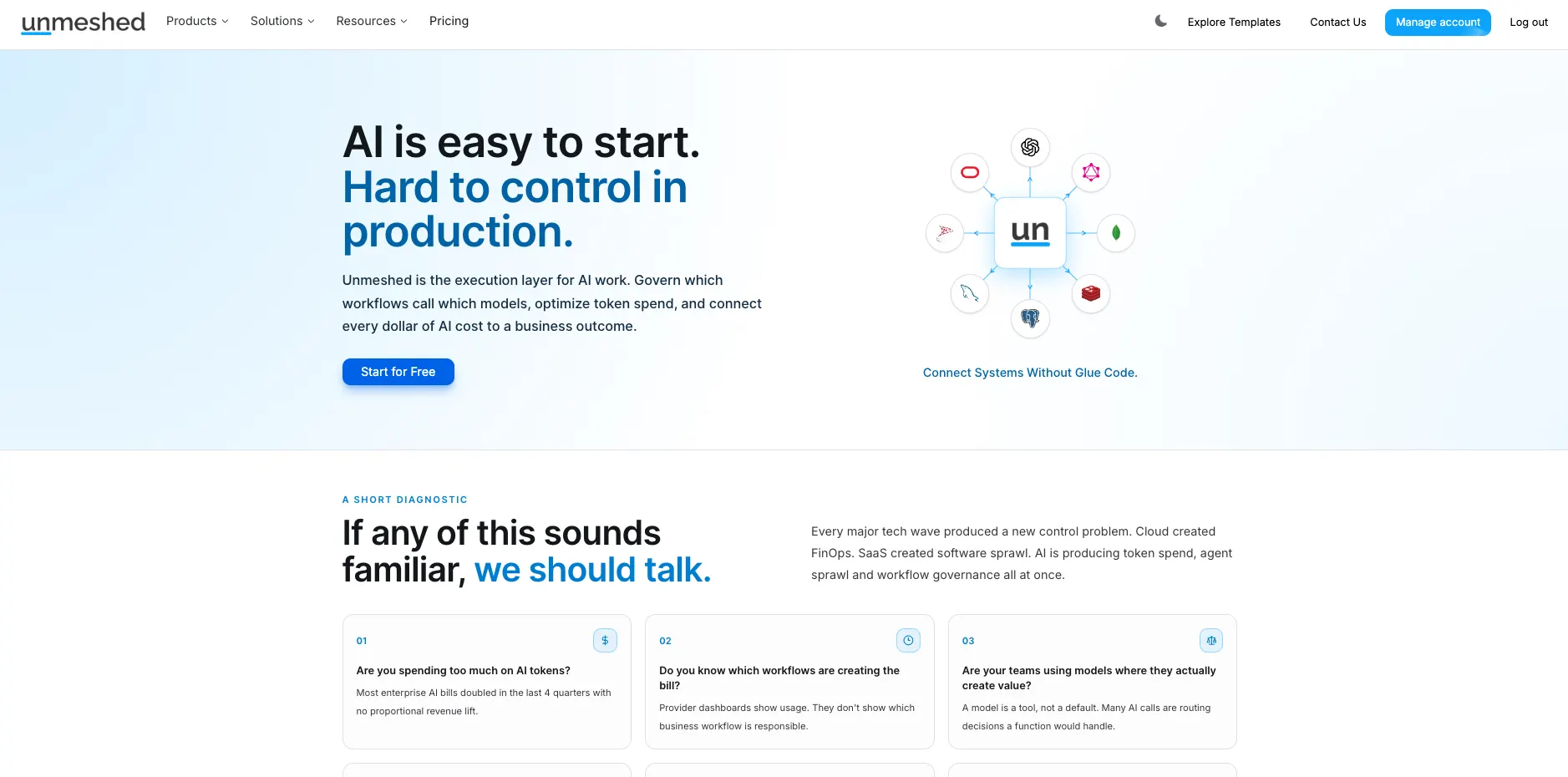Click the "Every major tech wave" paragraph

tap(1022, 553)
